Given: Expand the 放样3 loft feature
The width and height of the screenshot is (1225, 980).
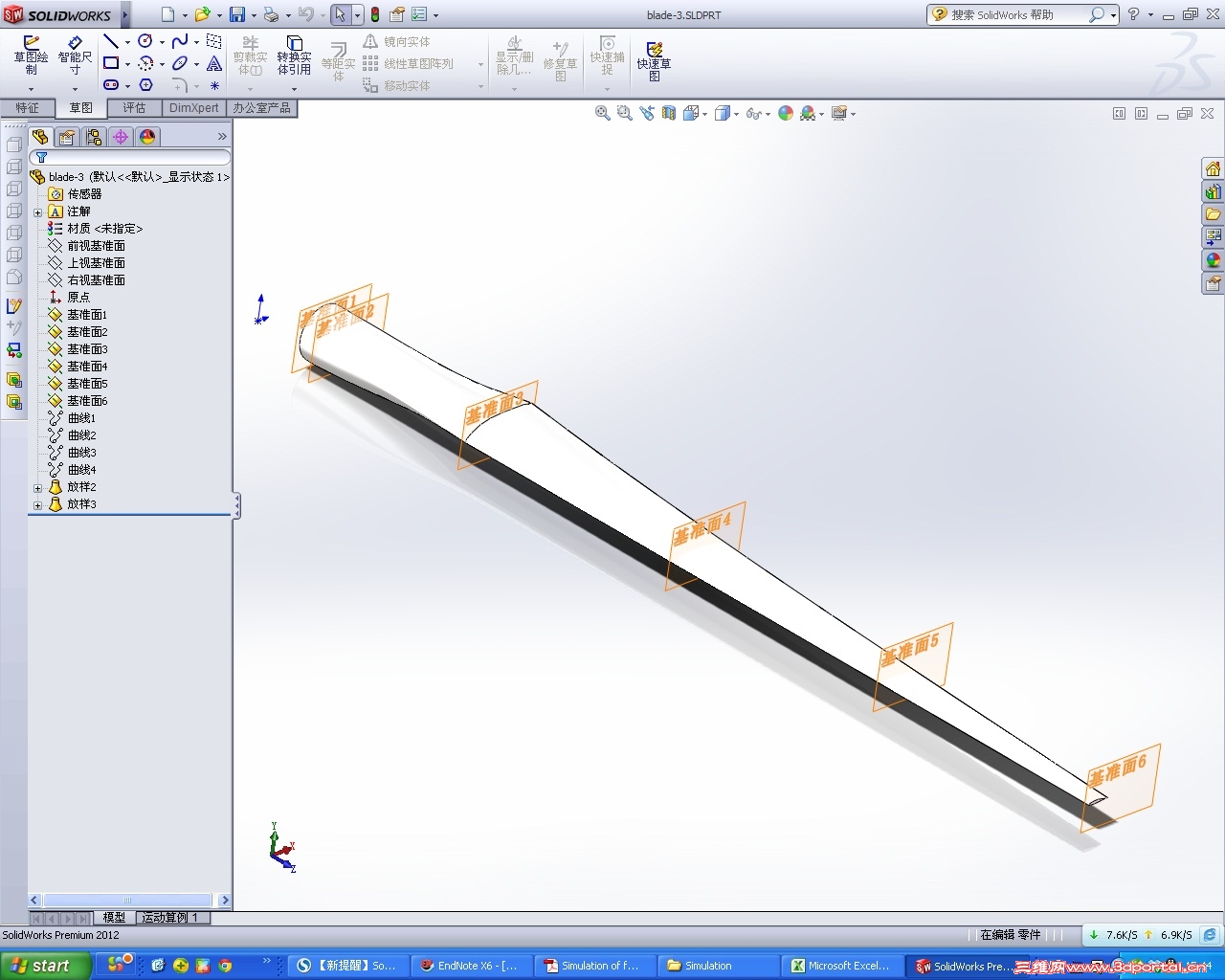Looking at the screenshot, I should click(x=37, y=505).
